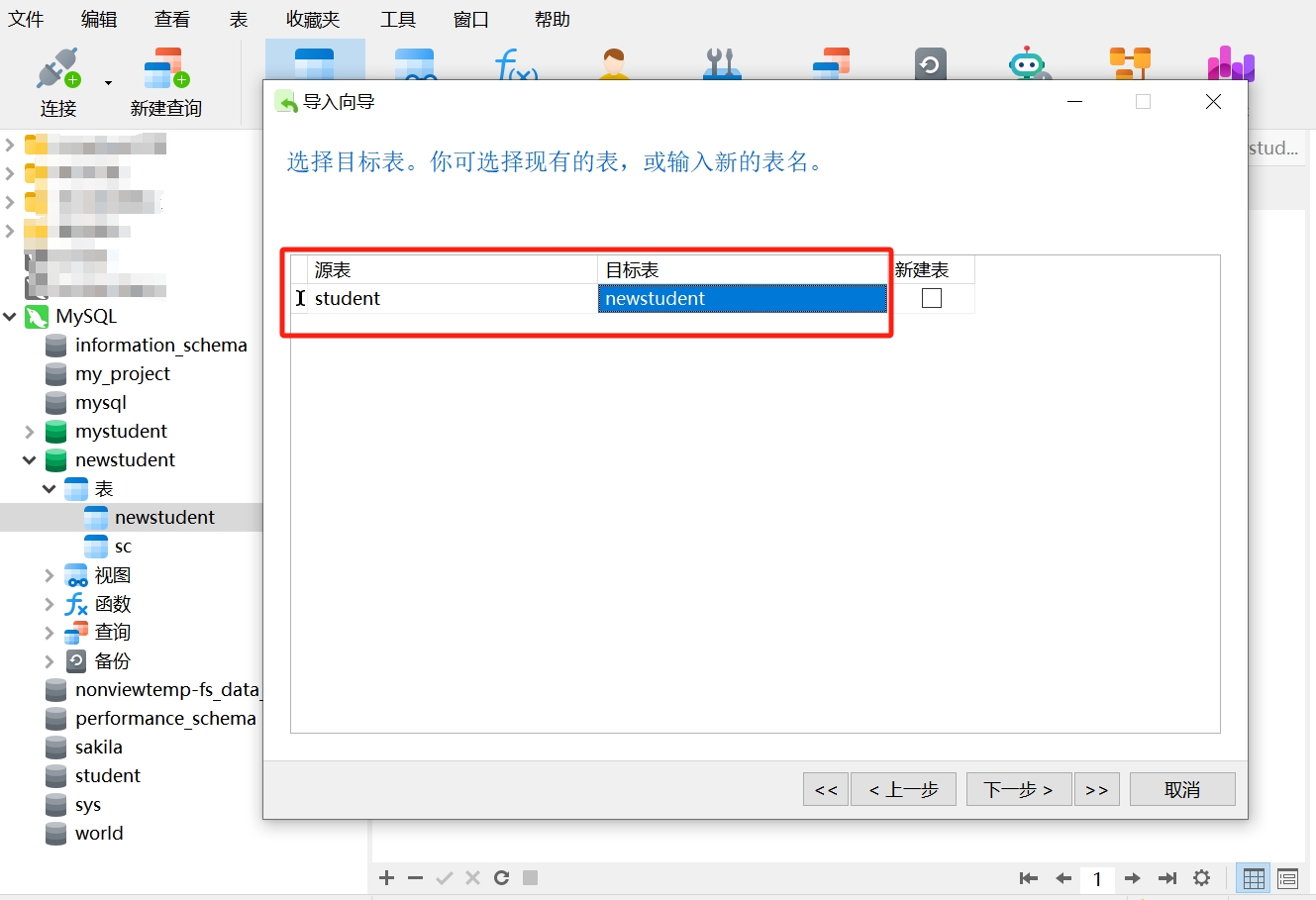
Task: Go to the last page of records
Action: tap(1167, 878)
